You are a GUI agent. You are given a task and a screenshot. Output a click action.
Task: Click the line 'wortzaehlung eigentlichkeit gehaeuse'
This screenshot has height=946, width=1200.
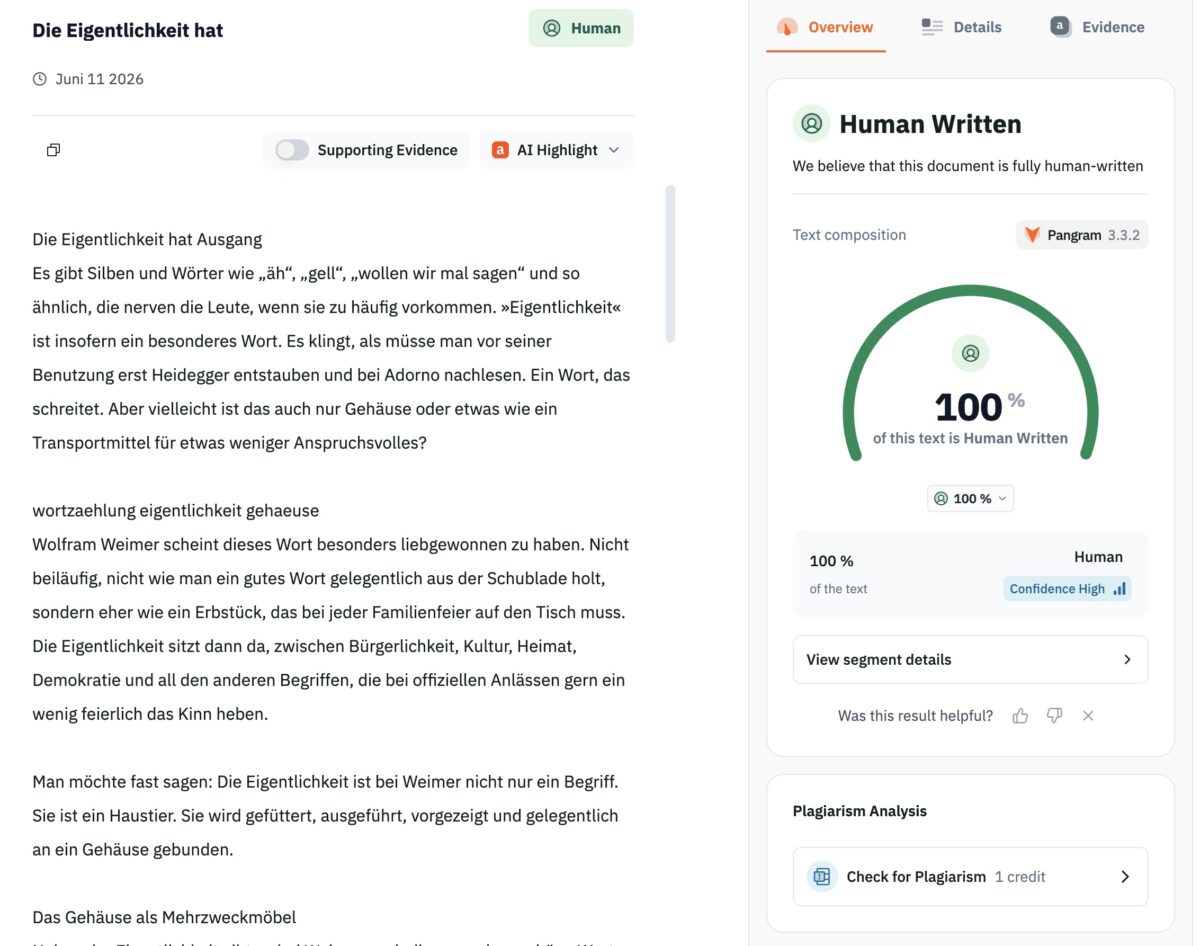coord(176,510)
